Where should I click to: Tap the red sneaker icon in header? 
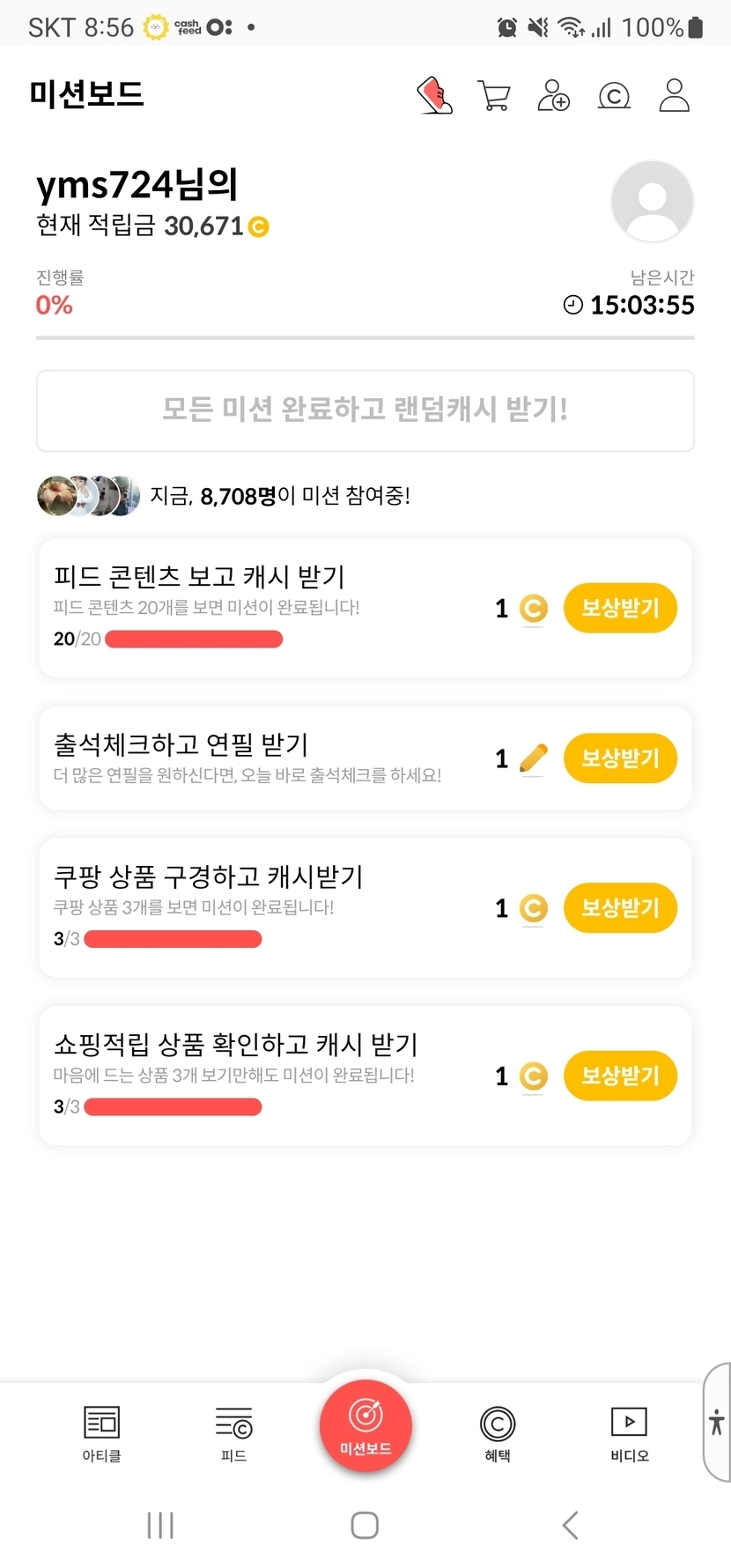(x=434, y=95)
